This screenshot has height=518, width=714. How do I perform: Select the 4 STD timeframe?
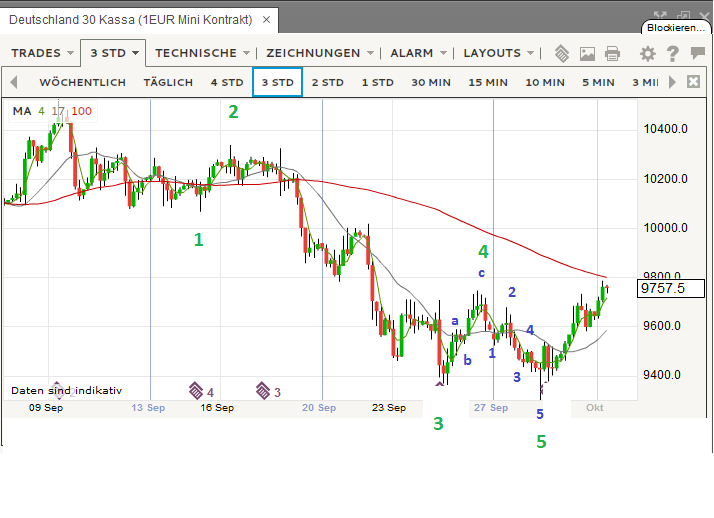pos(226,82)
